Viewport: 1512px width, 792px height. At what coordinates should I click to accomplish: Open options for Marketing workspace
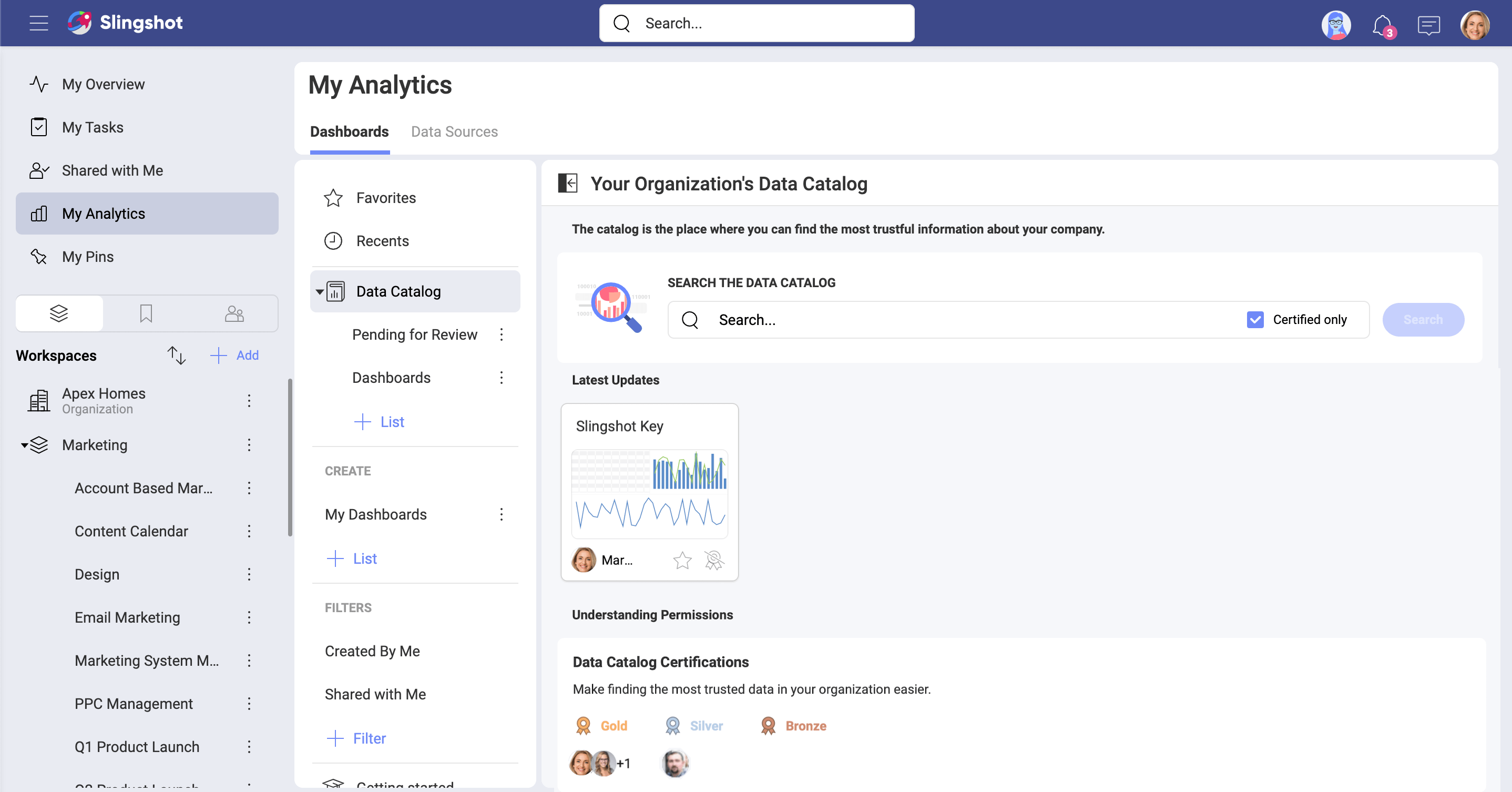pyautogui.click(x=249, y=445)
